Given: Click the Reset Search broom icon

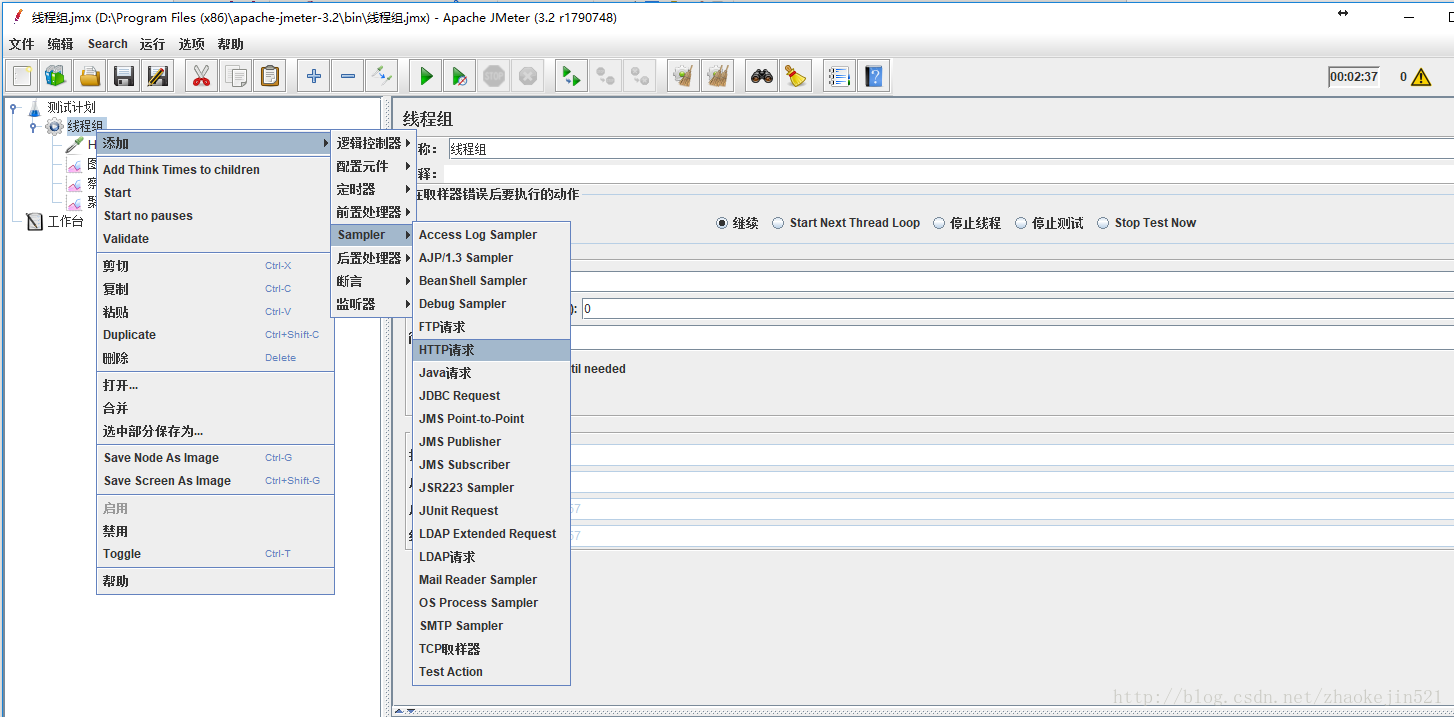Looking at the screenshot, I should [796, 76].
